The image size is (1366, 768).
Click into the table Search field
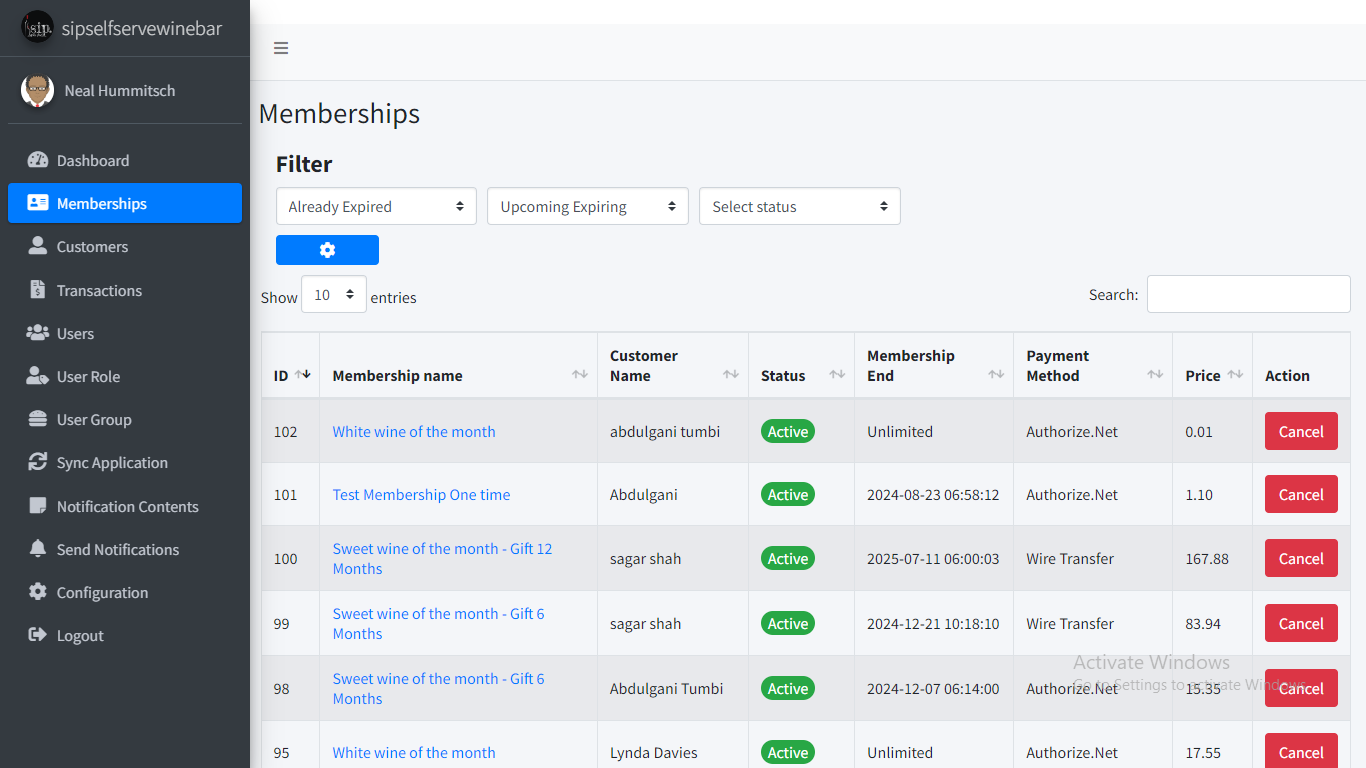click(1248, 294)
